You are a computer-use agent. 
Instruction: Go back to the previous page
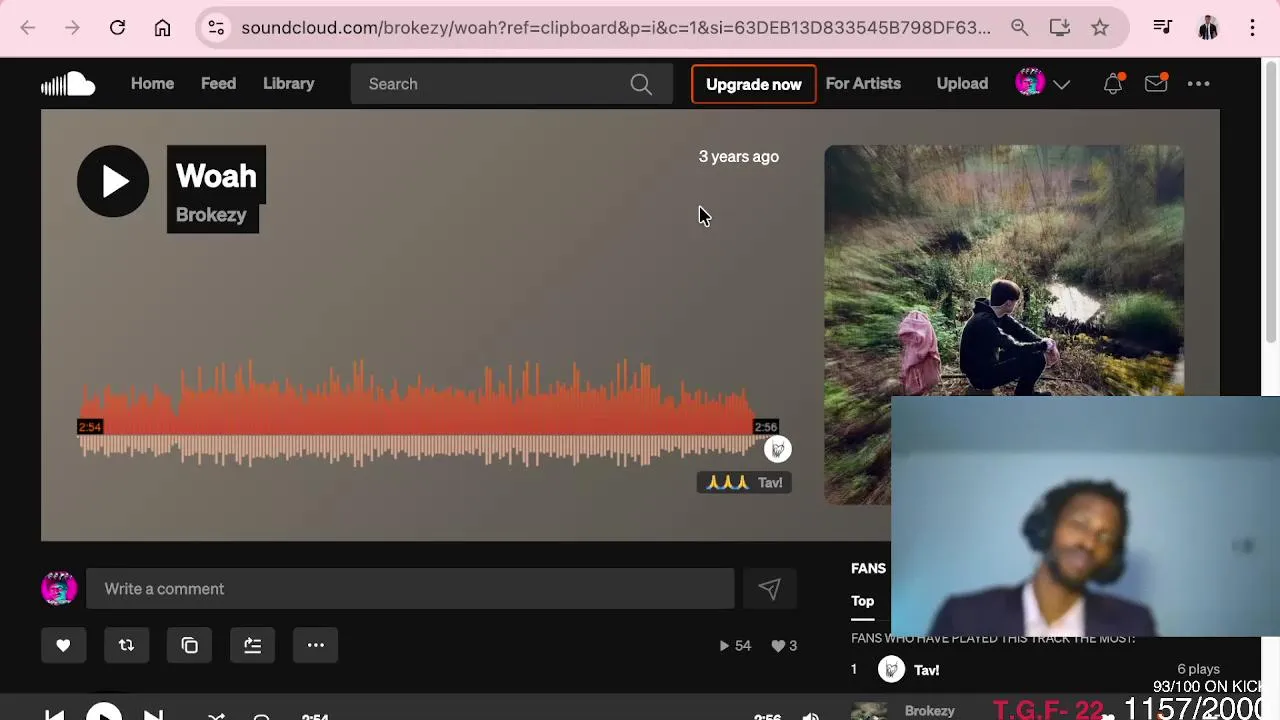[x=28, y=28]
